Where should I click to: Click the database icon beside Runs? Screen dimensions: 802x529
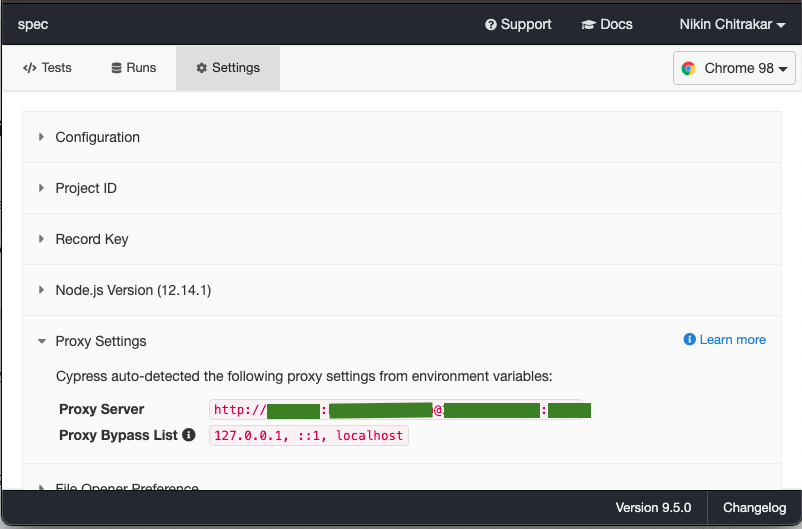117,68
